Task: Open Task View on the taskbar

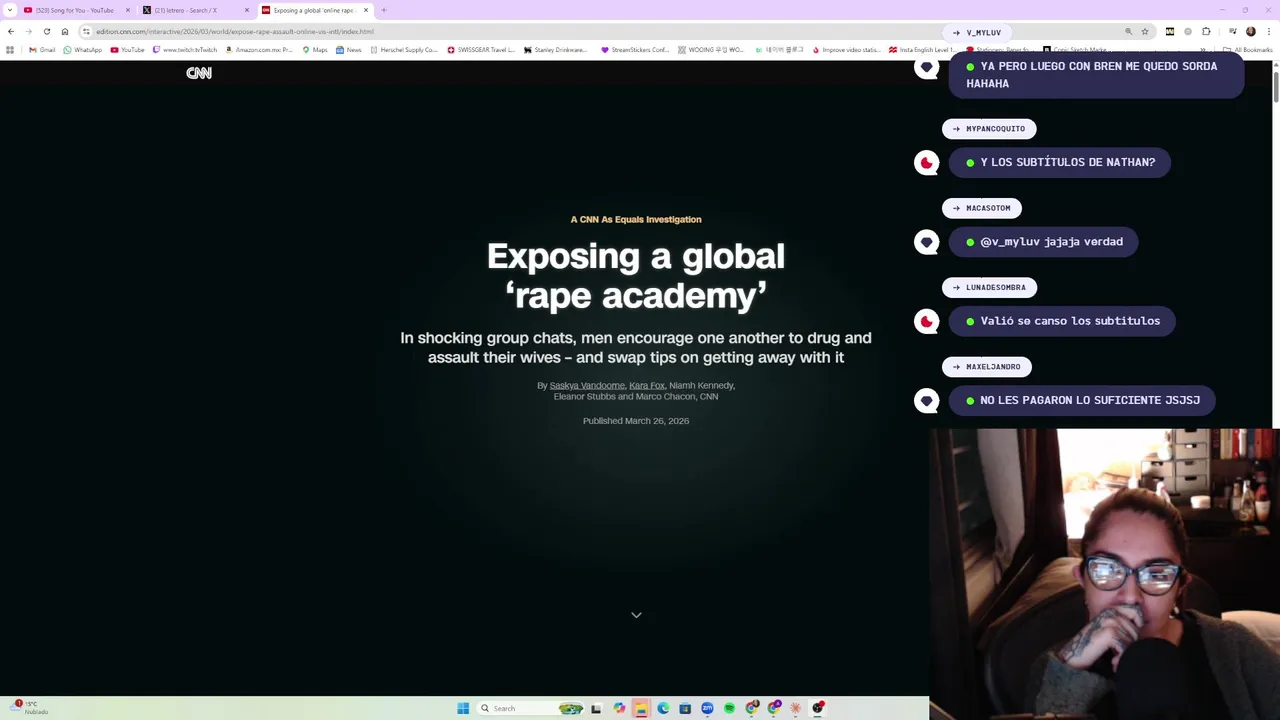Action: point(596,708)
